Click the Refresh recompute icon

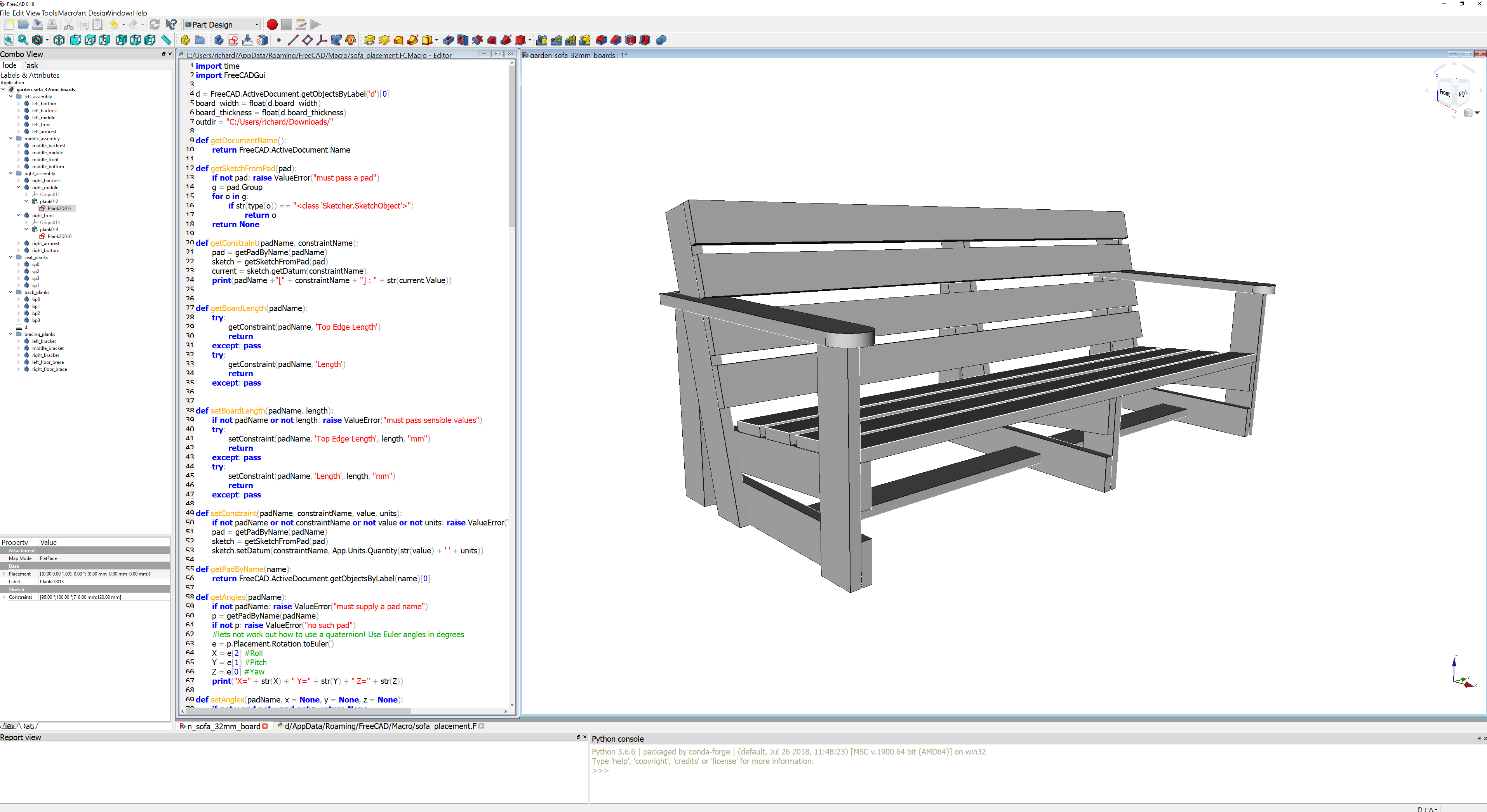(155, 24)
